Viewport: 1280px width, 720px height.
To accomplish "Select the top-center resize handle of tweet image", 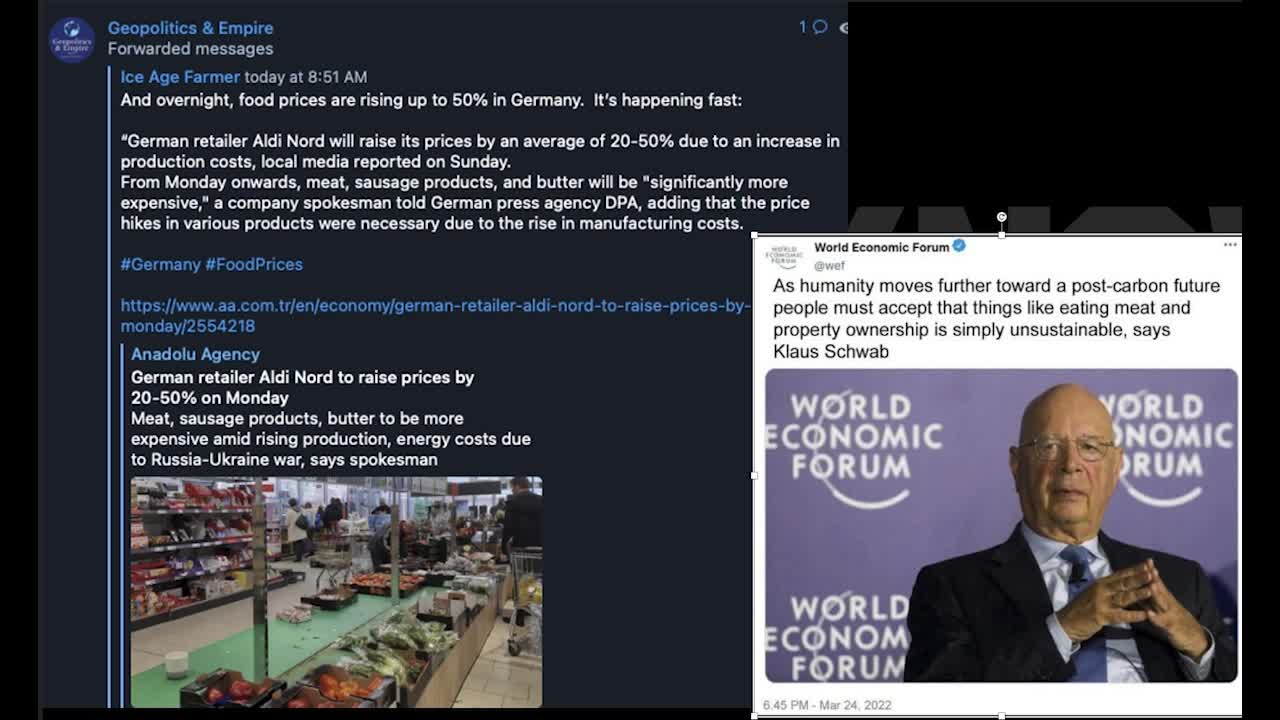I will [x=1001, y=235].
